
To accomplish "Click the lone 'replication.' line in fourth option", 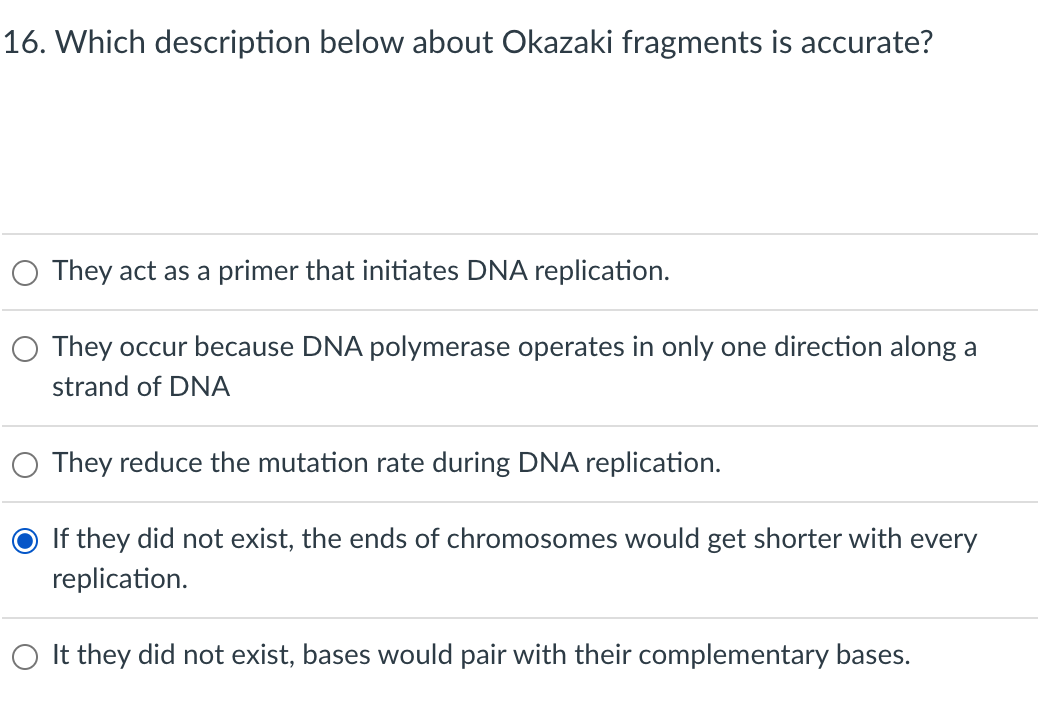I will (119, 579).
